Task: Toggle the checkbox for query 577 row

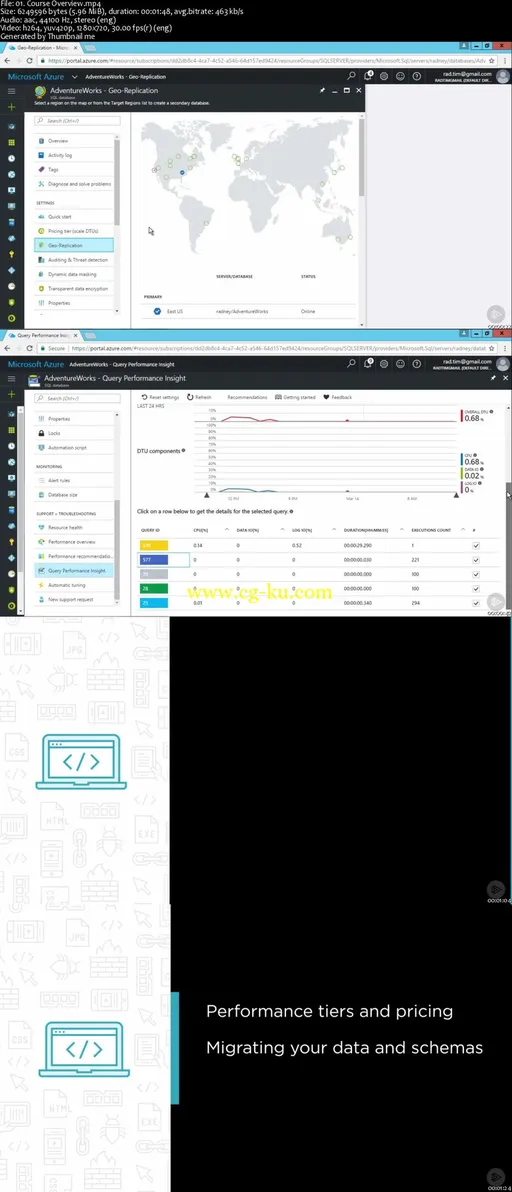Action: [x=476, y=560]
